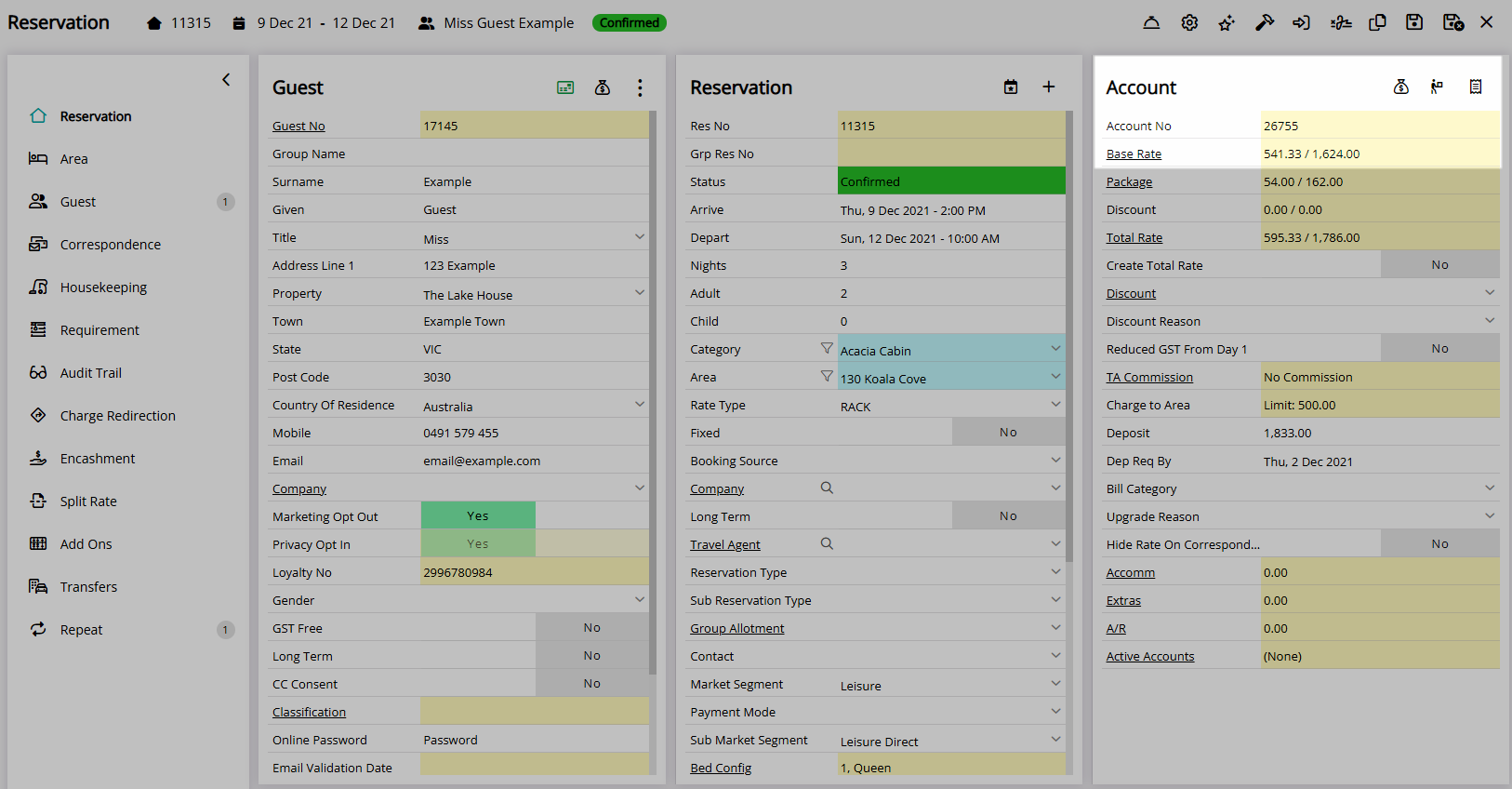The height and width of the screenshot is (789, 1512).
Task: Click the floppy disk save icon
Action: 1414,22
